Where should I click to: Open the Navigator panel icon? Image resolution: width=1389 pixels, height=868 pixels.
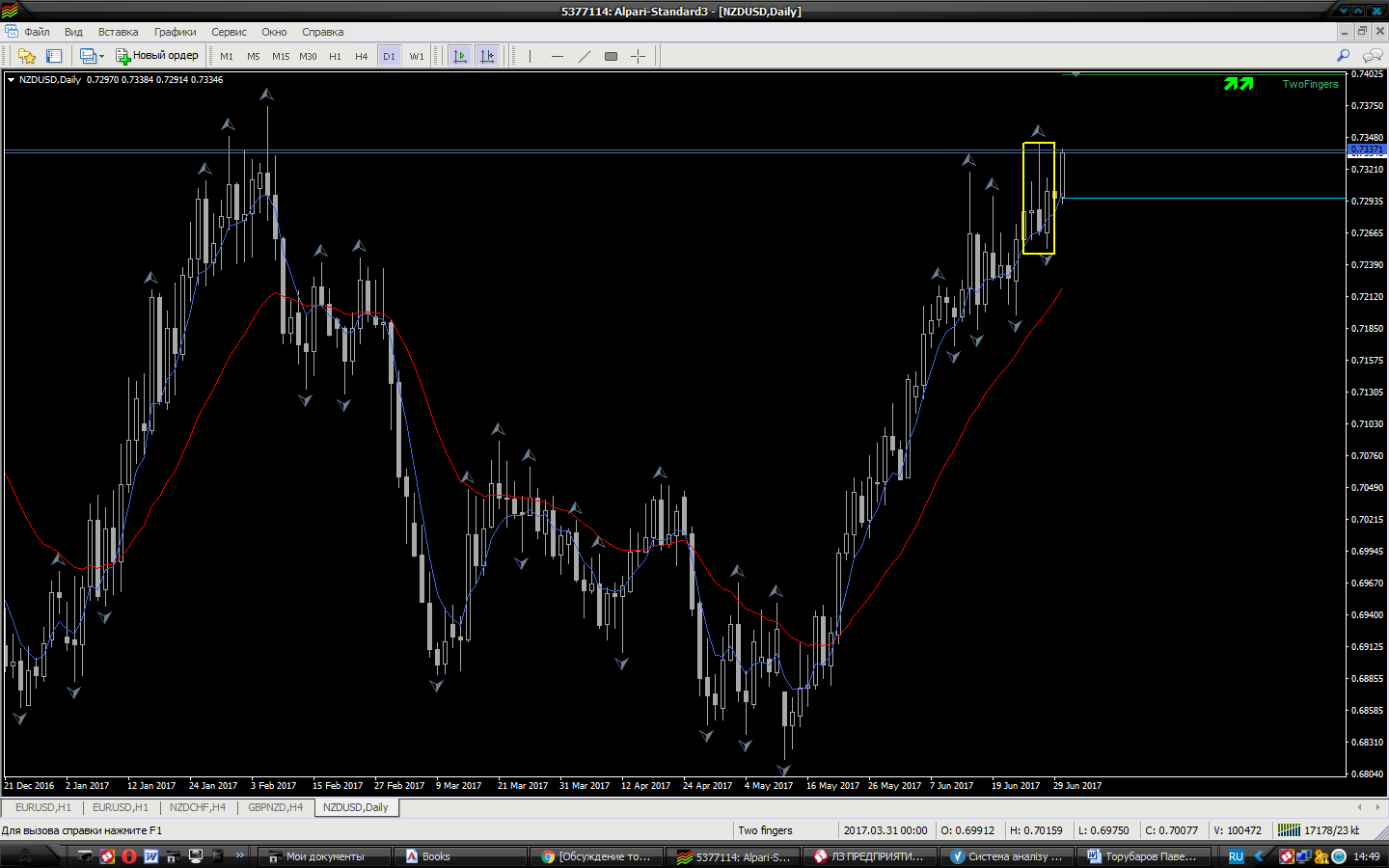point(54,56)
